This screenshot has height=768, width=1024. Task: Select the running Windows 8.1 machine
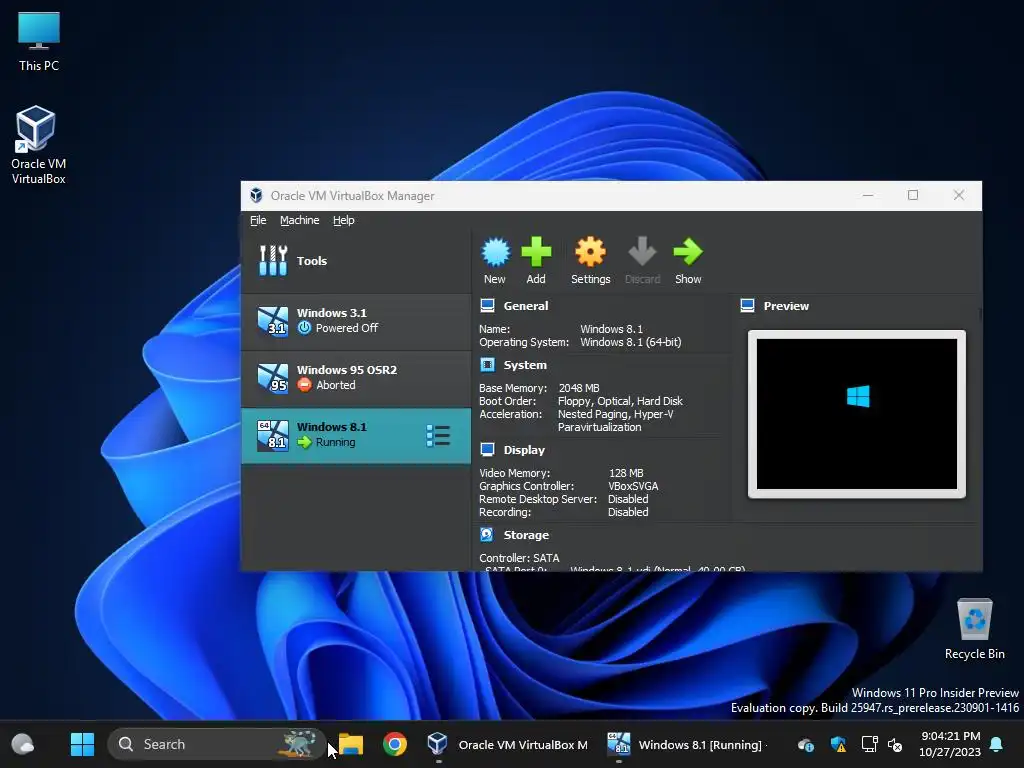(x=356, y=436)
